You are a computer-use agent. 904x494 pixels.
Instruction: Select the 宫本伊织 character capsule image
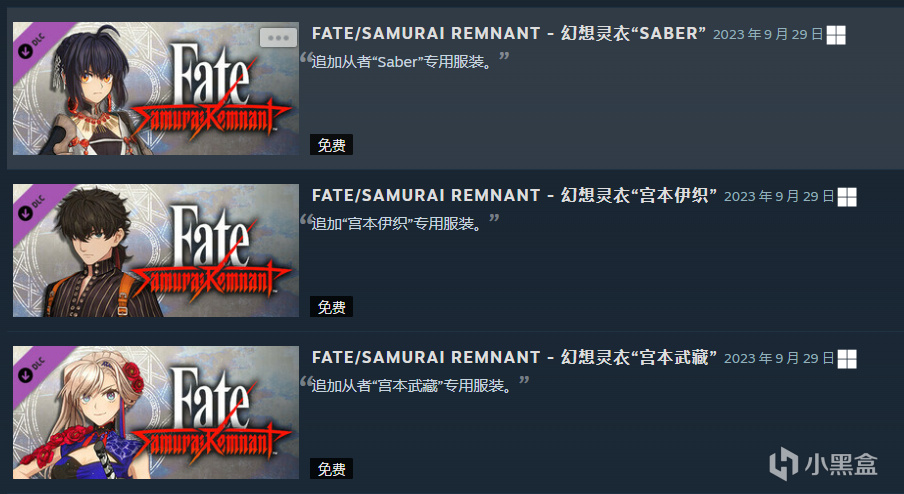tap(156, 251)
